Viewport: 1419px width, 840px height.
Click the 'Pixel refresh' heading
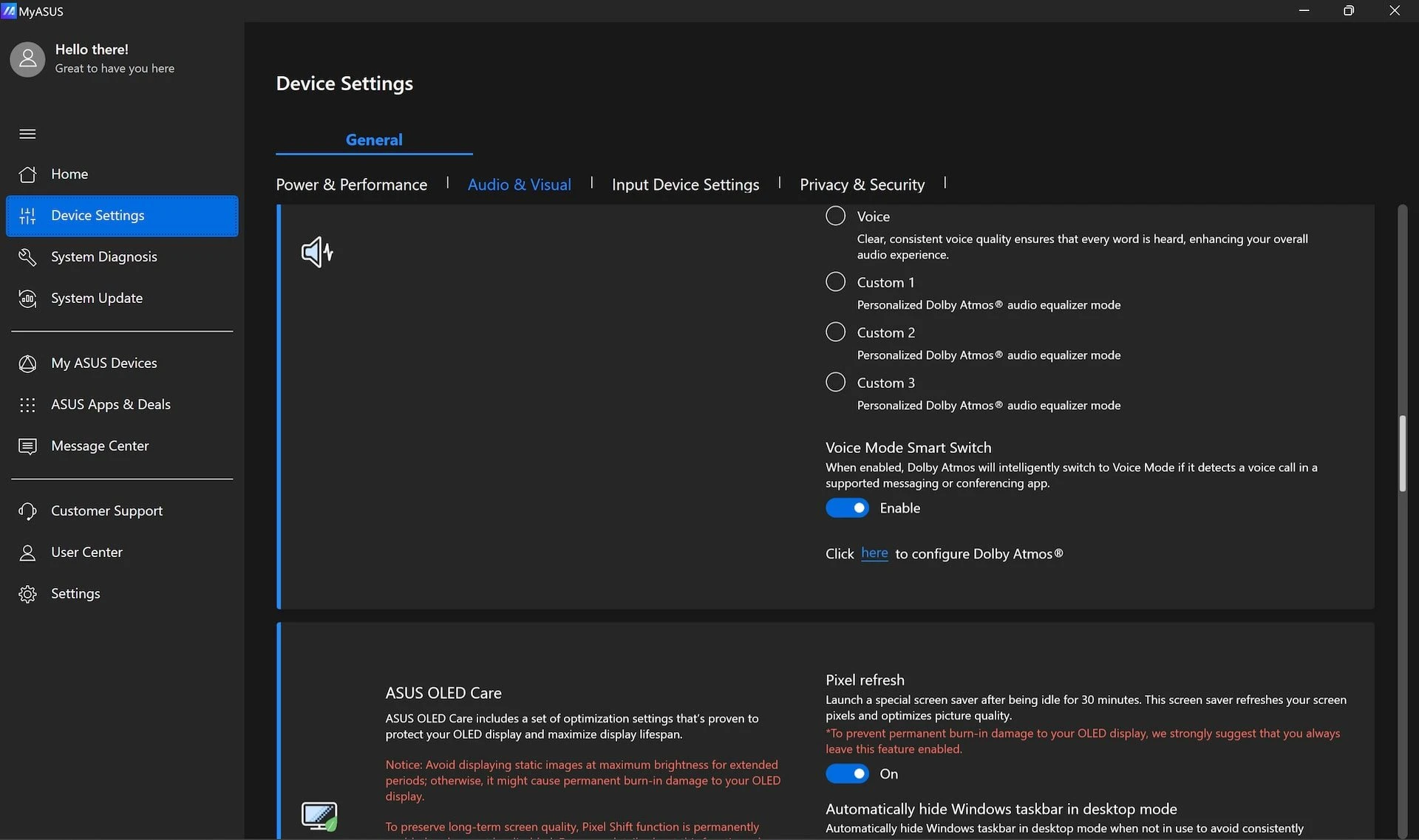(865, 680)
